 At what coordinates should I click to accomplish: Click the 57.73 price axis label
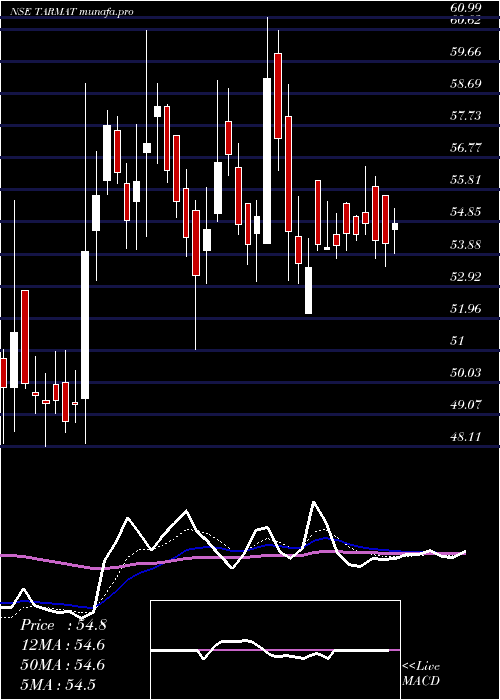pyautogui.click(x=466, y=116)
